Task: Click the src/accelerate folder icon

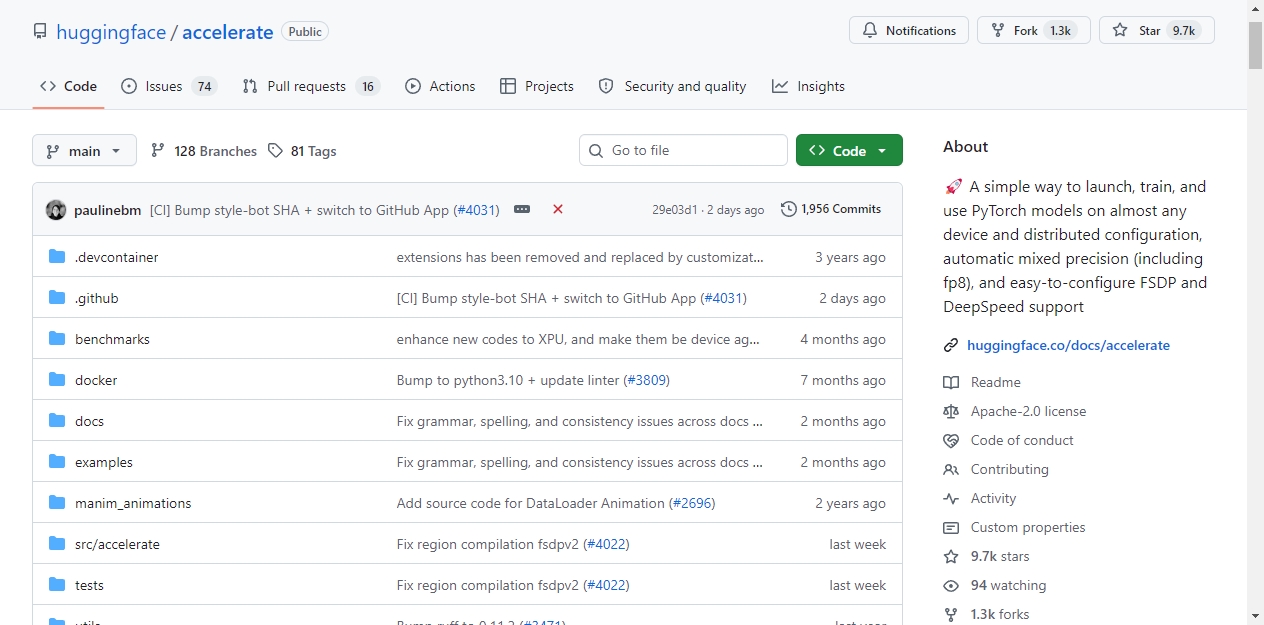Action: 57,544
